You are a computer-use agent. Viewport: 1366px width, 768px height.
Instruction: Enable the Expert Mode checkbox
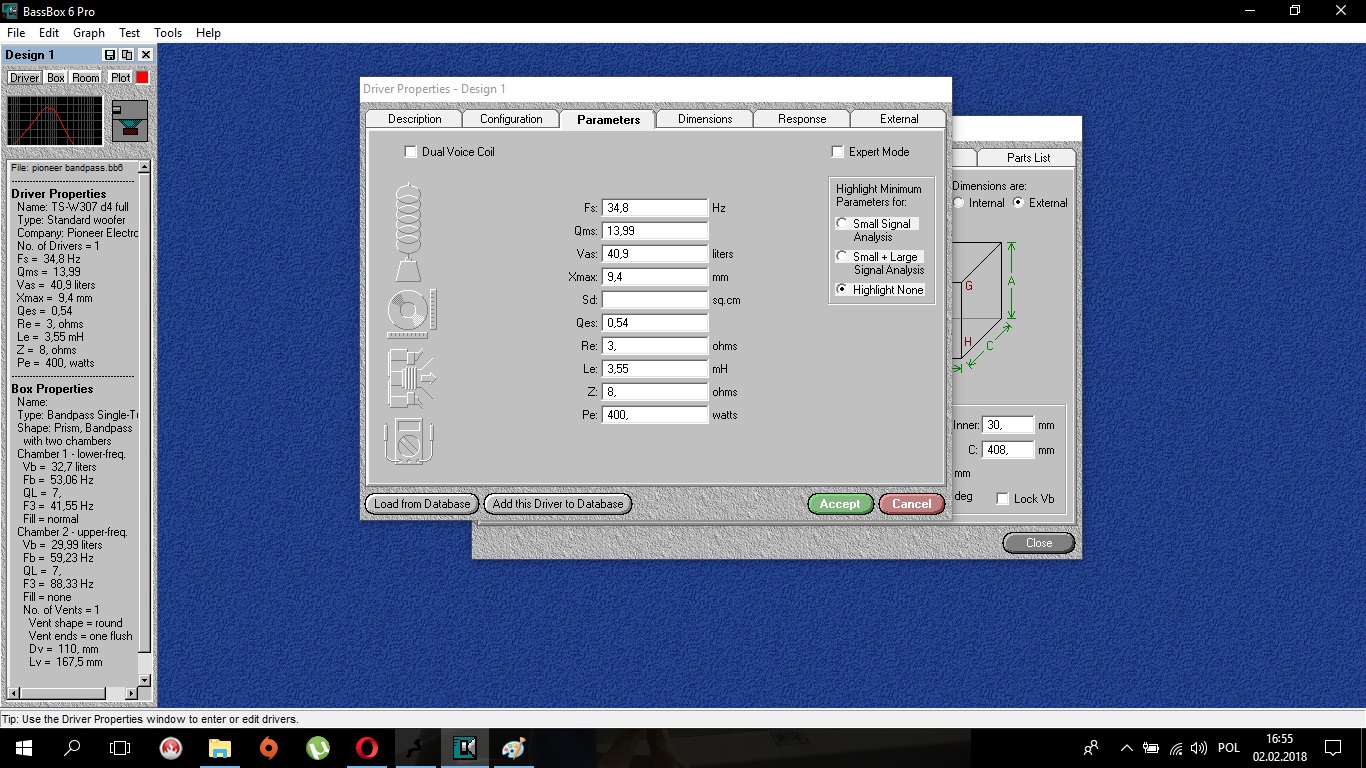click(x=838, y=152)
